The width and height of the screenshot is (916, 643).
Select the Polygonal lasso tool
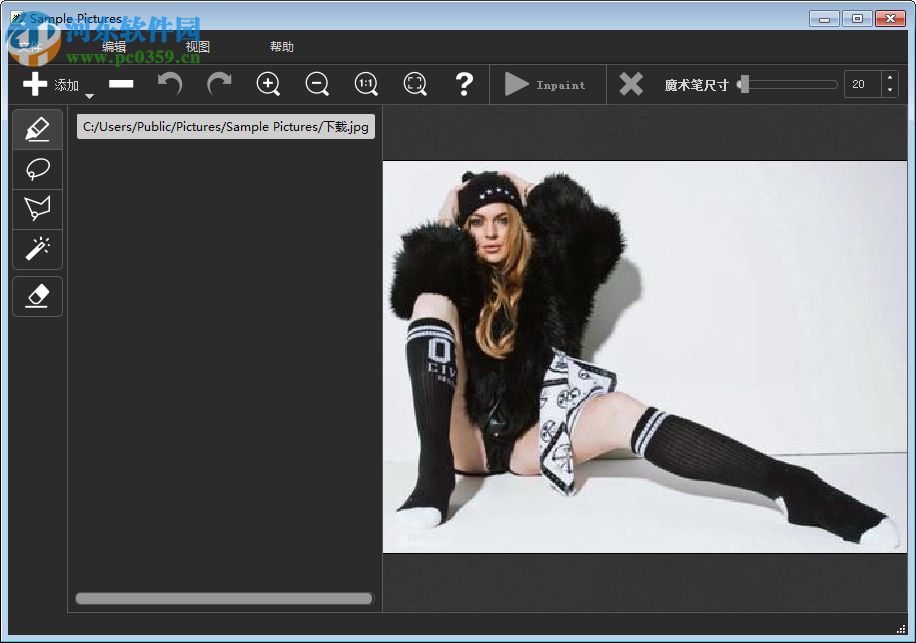tap(37, 208)
